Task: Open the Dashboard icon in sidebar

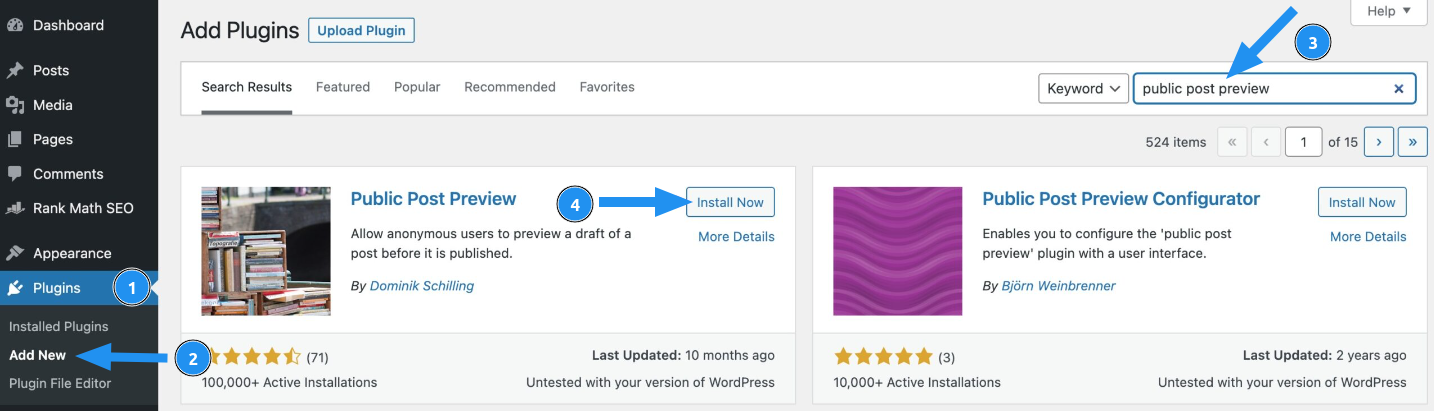Action: (15, 25)
